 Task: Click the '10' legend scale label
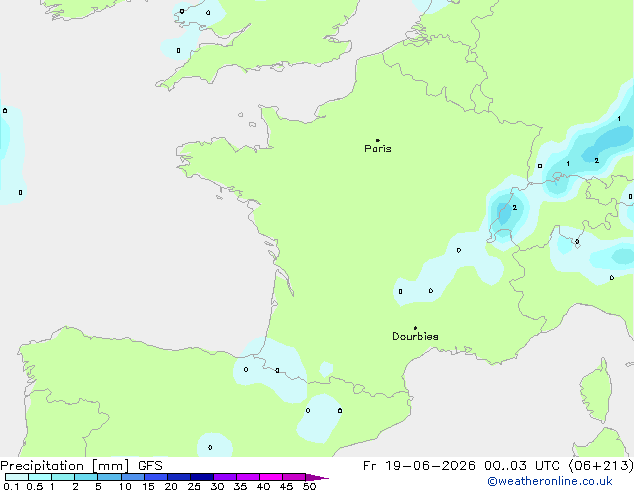[x=125, y=486]
